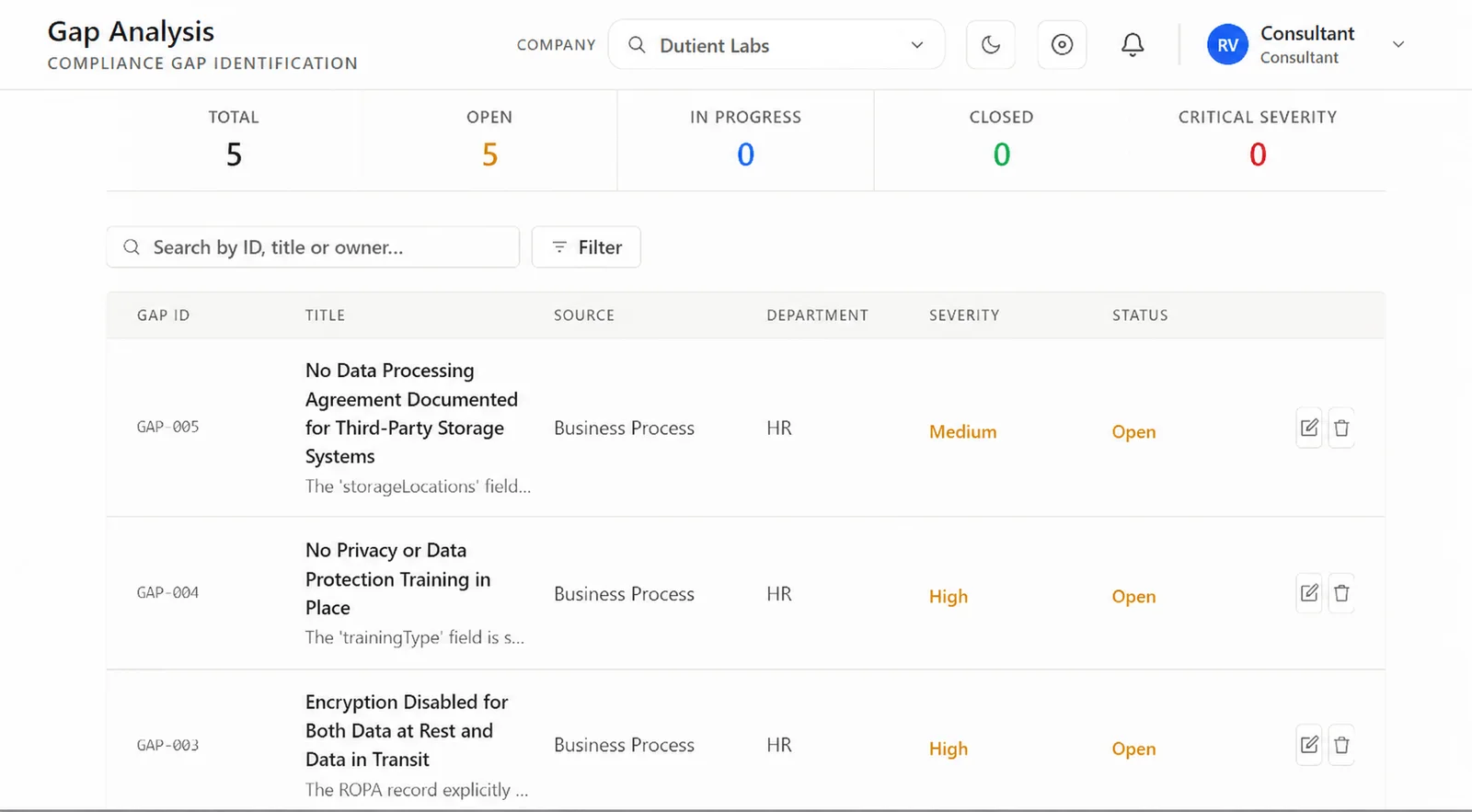Delete gap GAP-005
This screenshot has width=1472, height=812.
tap(1341, 428)
